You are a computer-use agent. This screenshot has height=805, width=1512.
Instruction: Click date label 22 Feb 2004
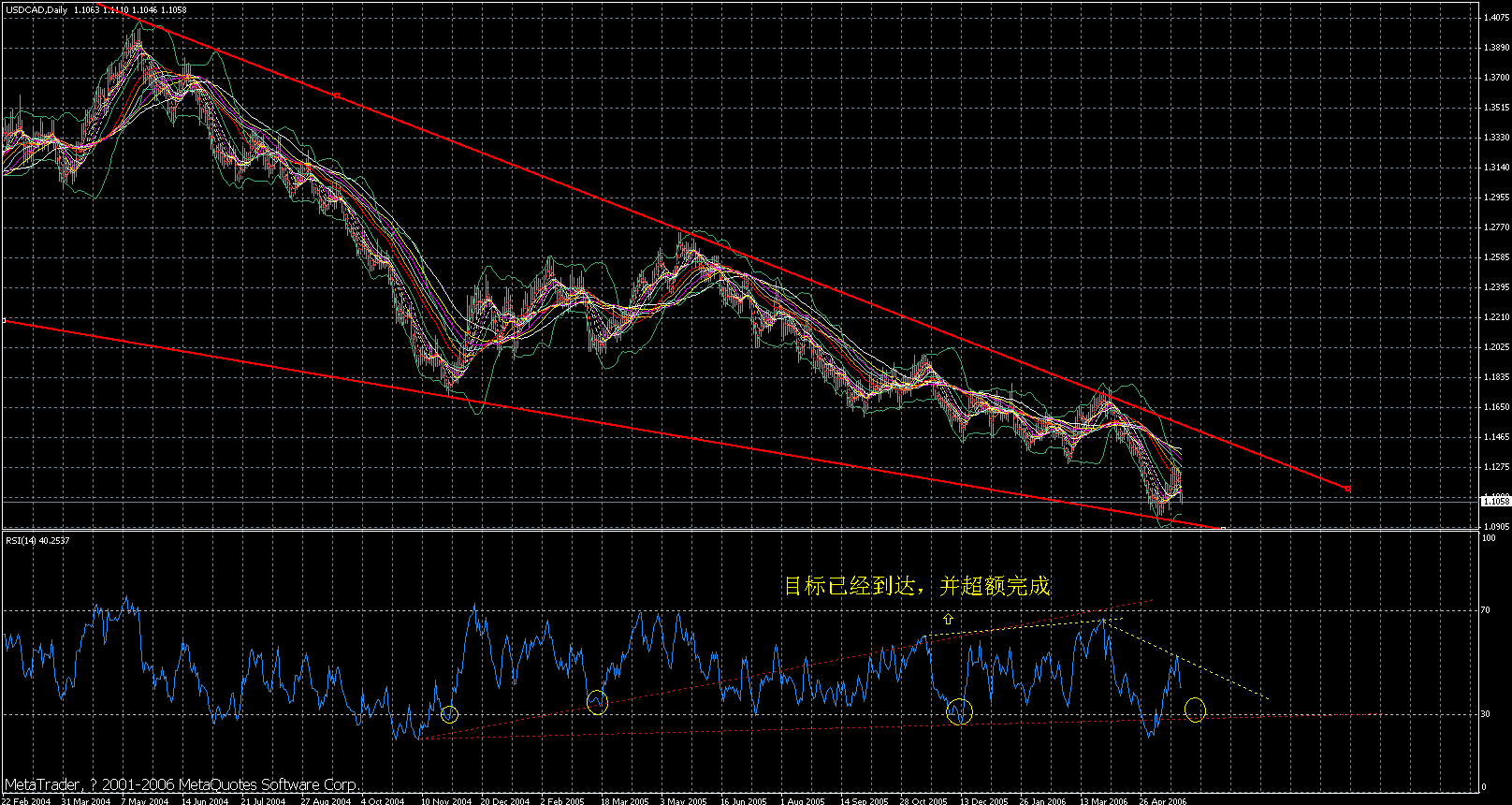coord(24,800)
